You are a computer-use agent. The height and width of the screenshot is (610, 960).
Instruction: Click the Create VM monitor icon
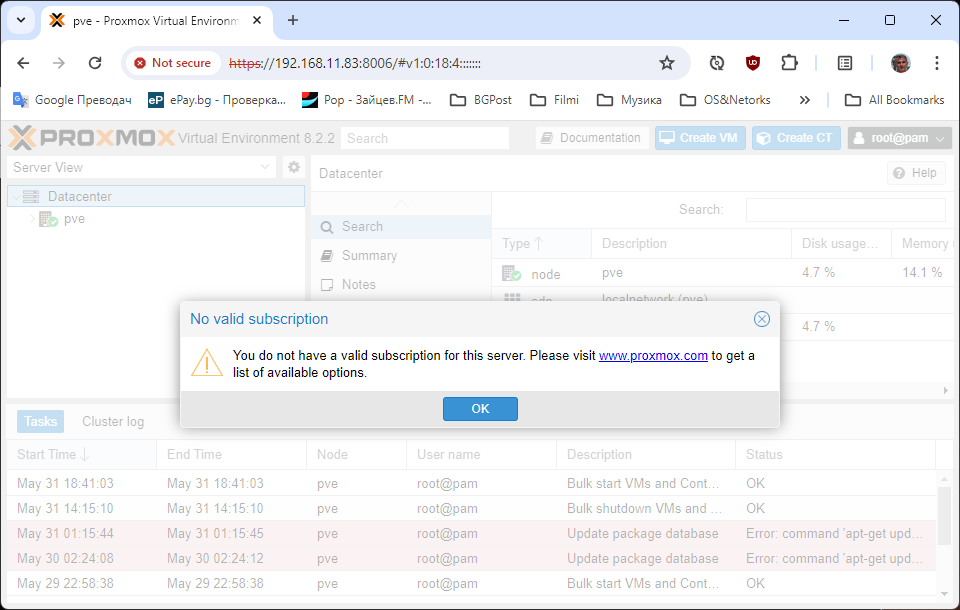[x=666, y=138]
